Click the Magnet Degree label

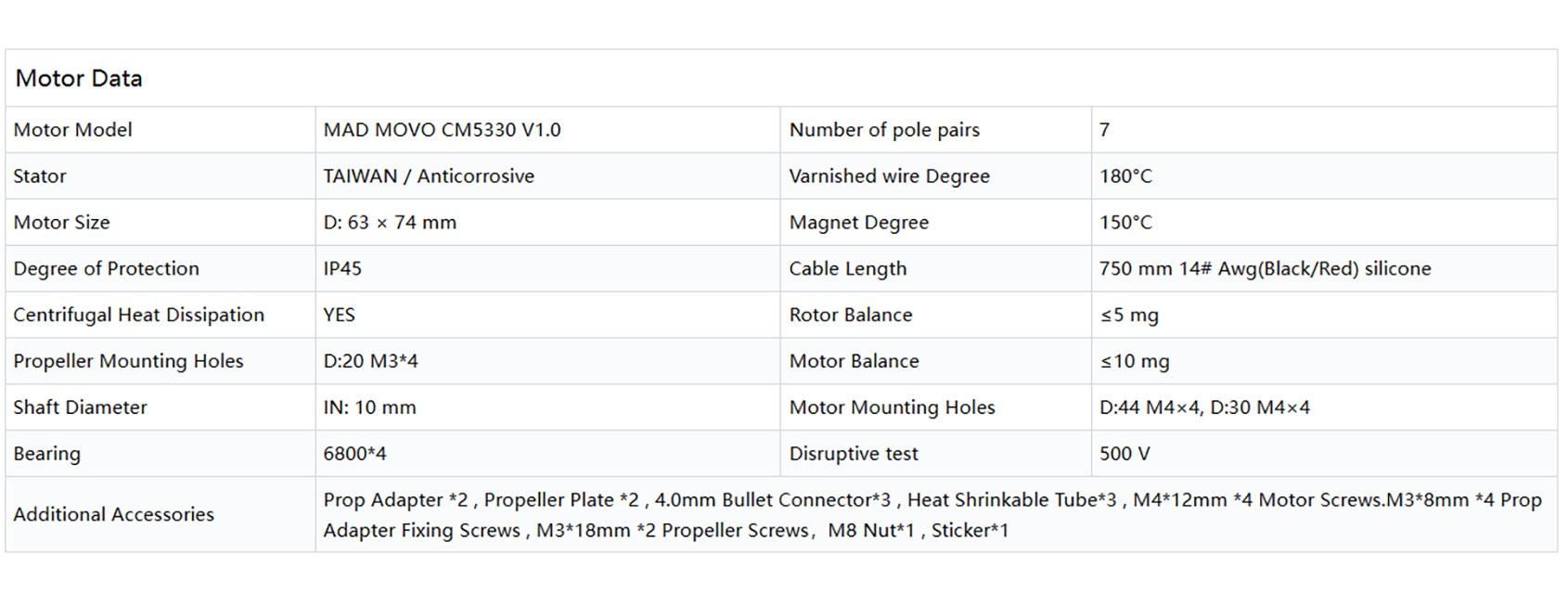click(x=859, y=223)
